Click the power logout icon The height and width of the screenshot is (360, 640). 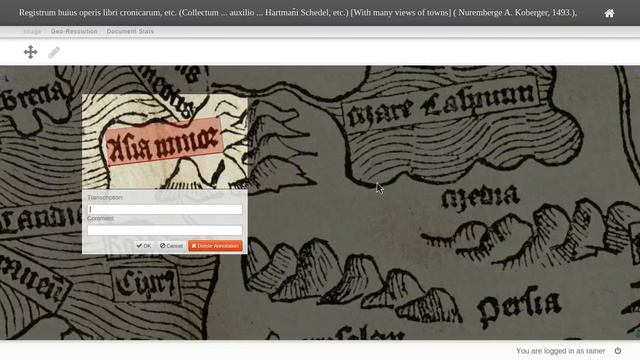(x=618, y=351)
